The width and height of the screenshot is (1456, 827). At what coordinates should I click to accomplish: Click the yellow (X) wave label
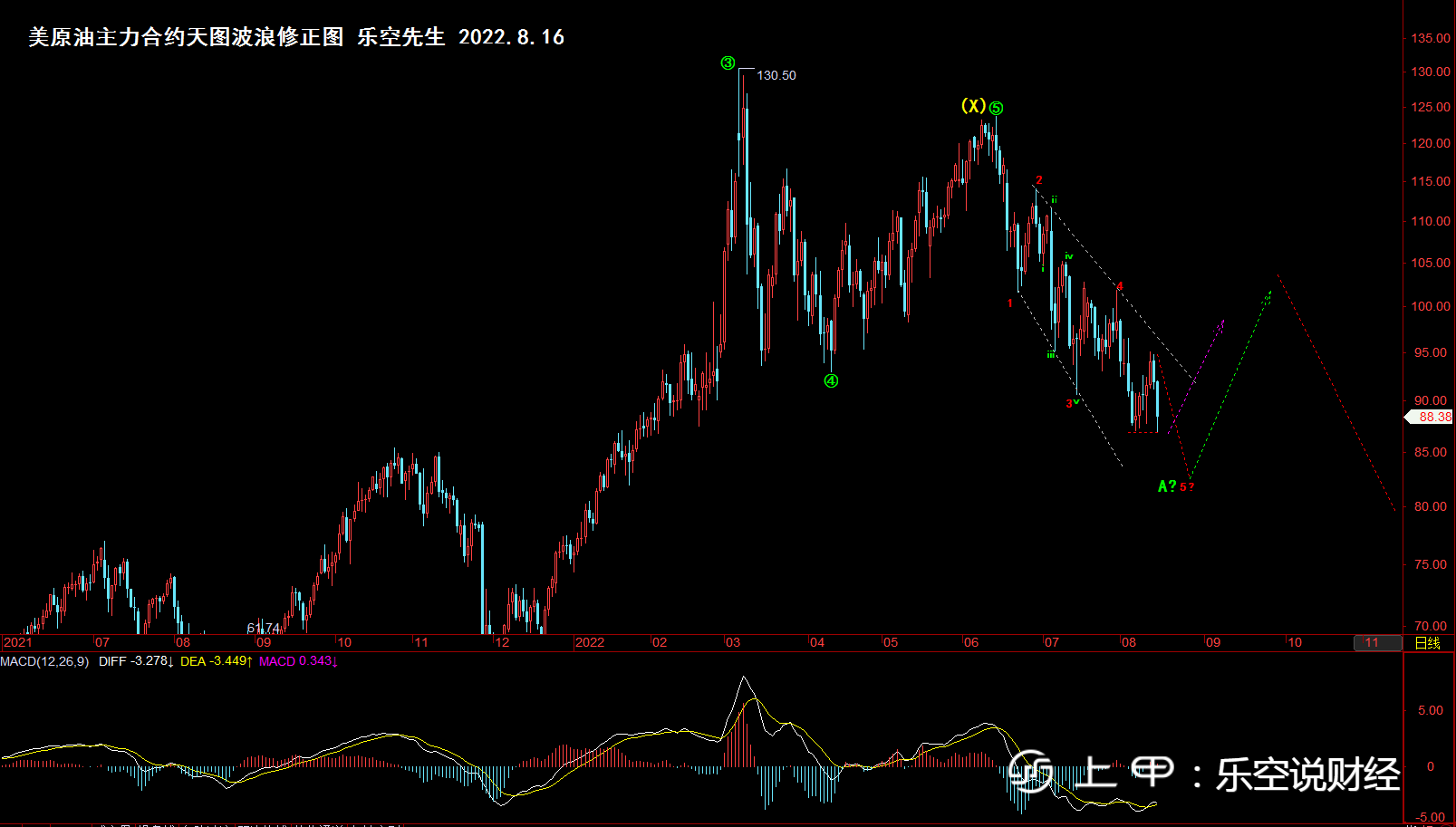[x=973, y=106]
